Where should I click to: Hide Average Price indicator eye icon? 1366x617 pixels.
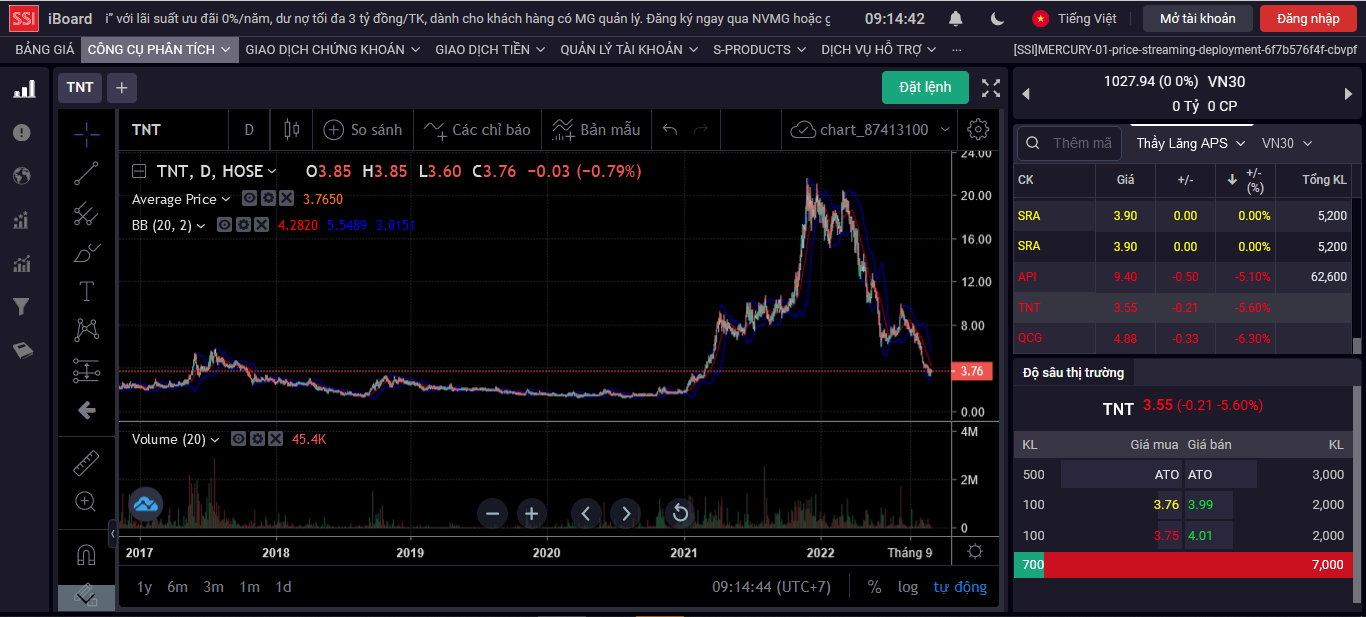250,199
